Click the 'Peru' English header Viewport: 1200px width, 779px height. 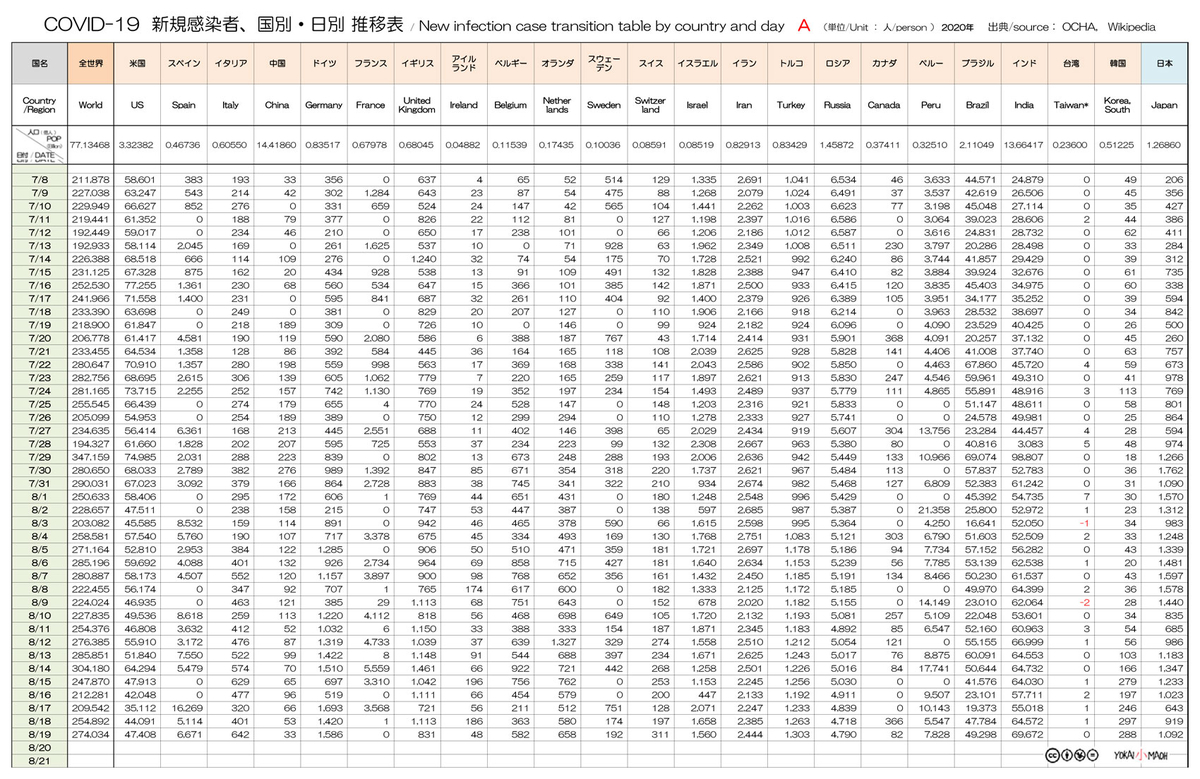pos(931,105)
